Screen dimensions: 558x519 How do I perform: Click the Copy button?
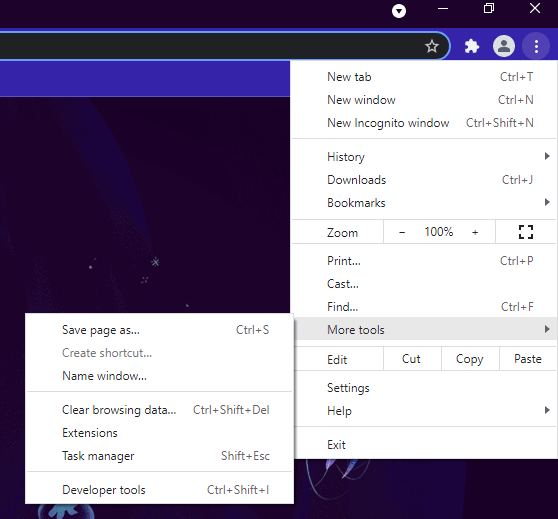(470, 359)
